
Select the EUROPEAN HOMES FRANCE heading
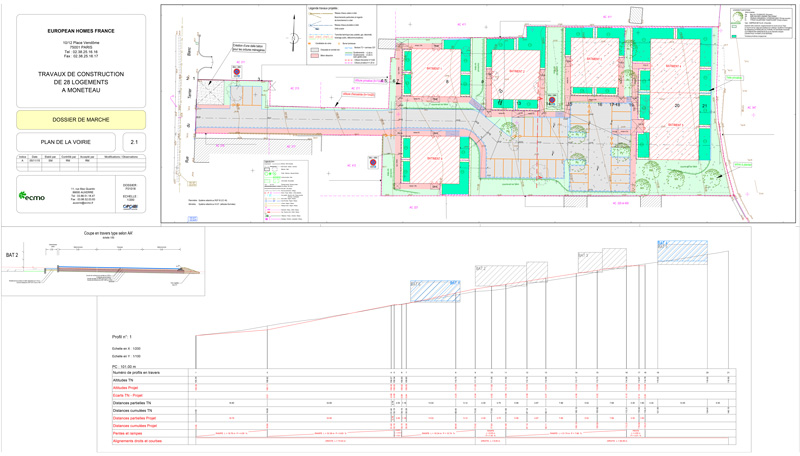click(x=80, y=32)
